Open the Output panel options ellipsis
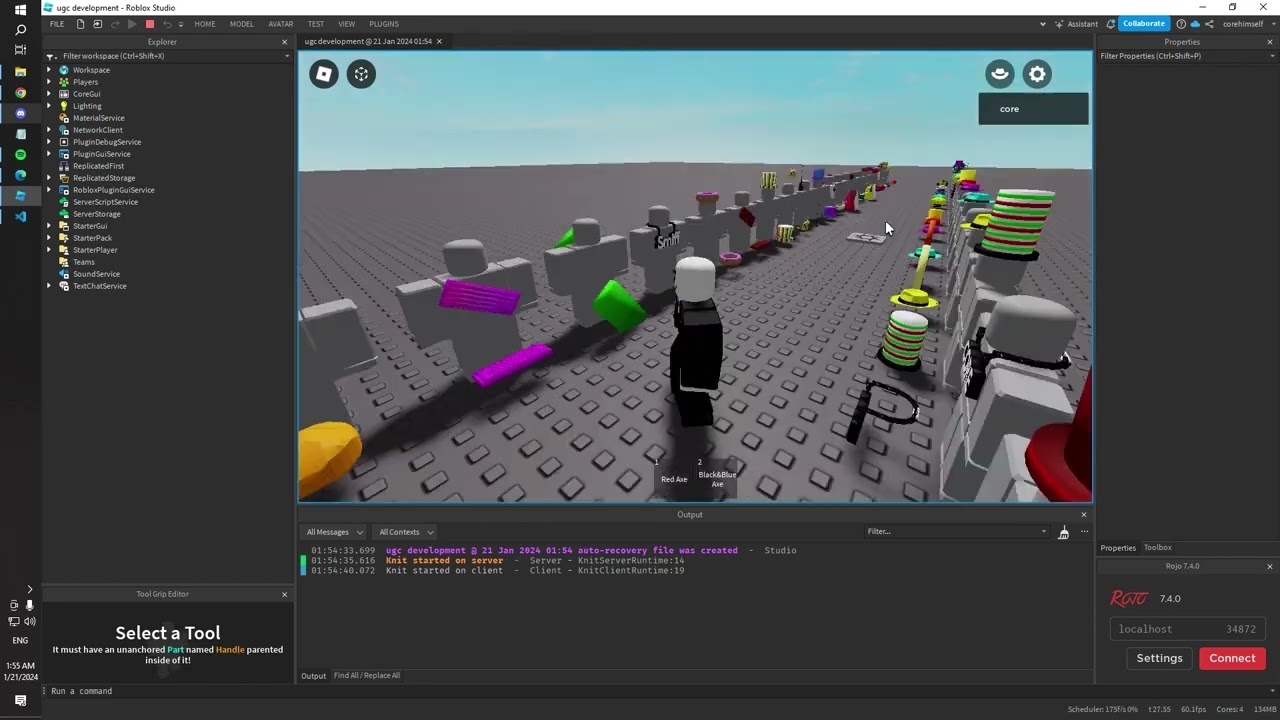The height and width of the screenshot is (720, 1280). pyautogui.click(x=1083, y=532)
